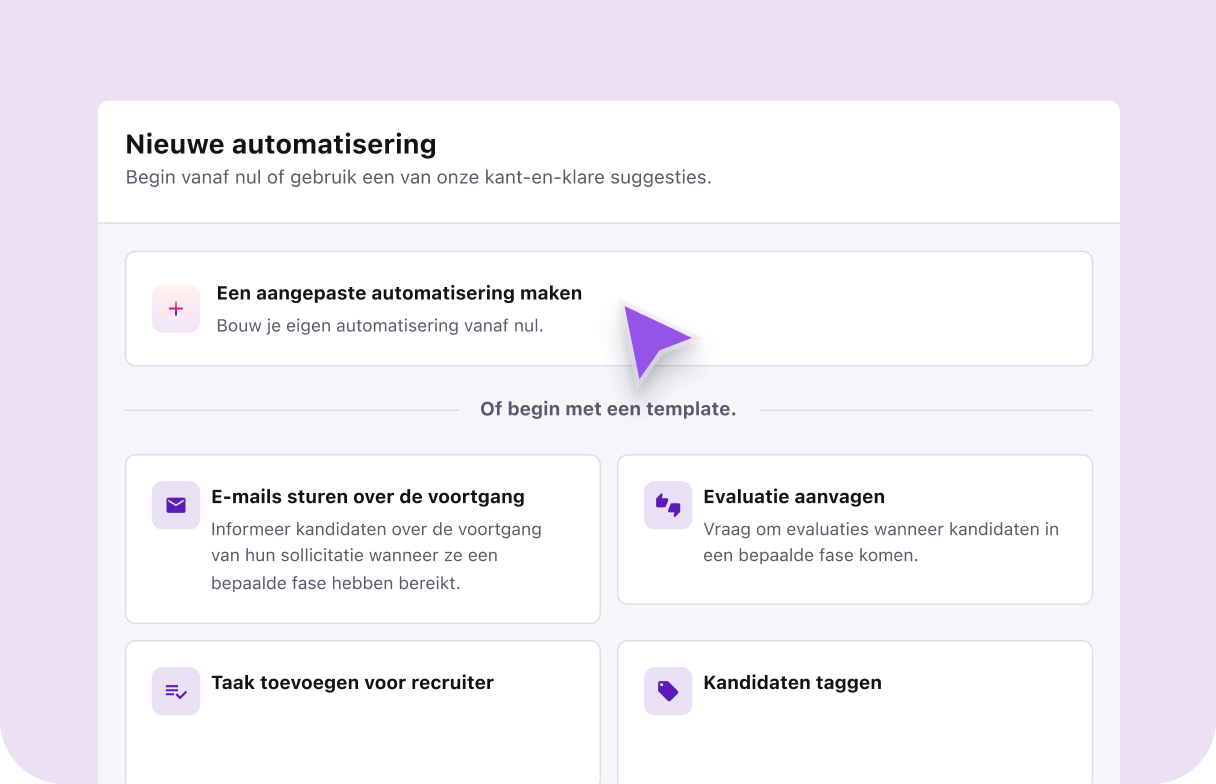The height and width of the screenshot is (784, 1216).
Task: Open Een aangepaste automatisering maken
Action: pyautogui.click(x=608, y=308)
